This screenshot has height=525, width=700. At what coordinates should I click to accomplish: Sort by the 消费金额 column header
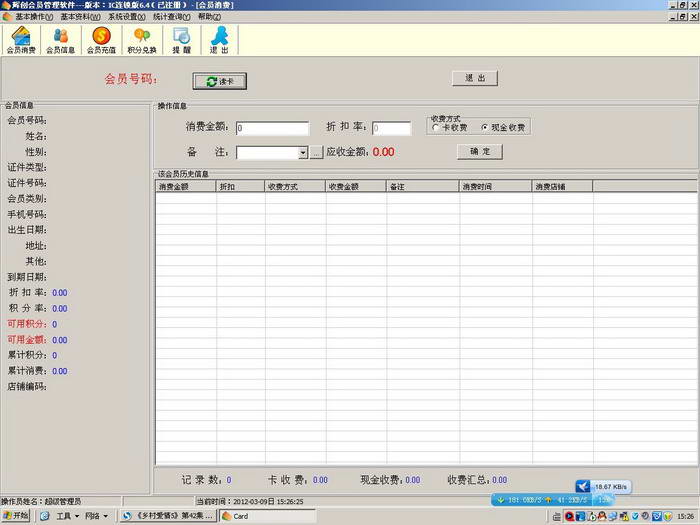186,186
